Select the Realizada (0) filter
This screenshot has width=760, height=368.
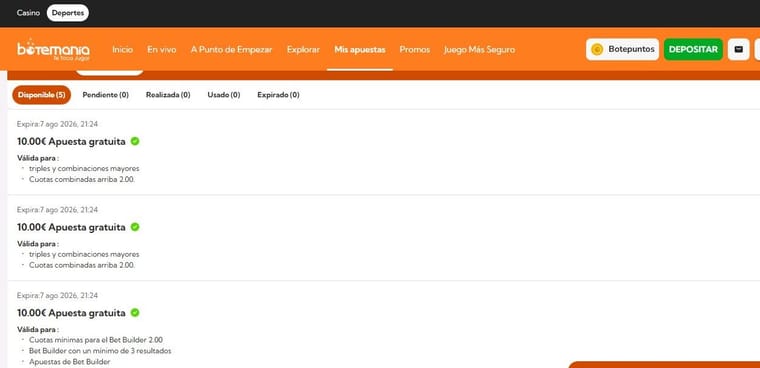[168, 95]
